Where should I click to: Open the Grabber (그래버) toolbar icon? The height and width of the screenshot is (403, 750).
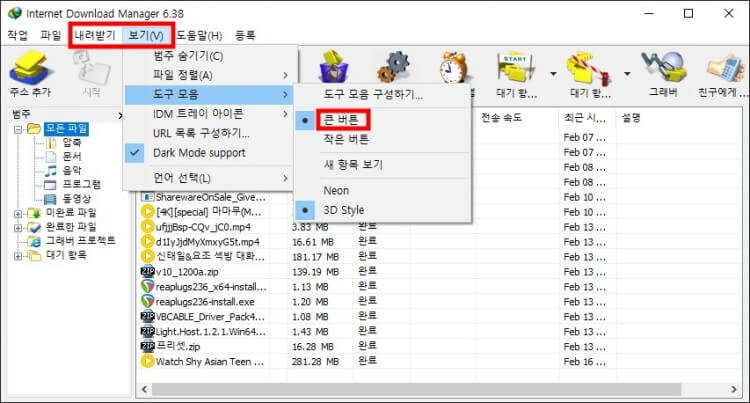[663, 67]
